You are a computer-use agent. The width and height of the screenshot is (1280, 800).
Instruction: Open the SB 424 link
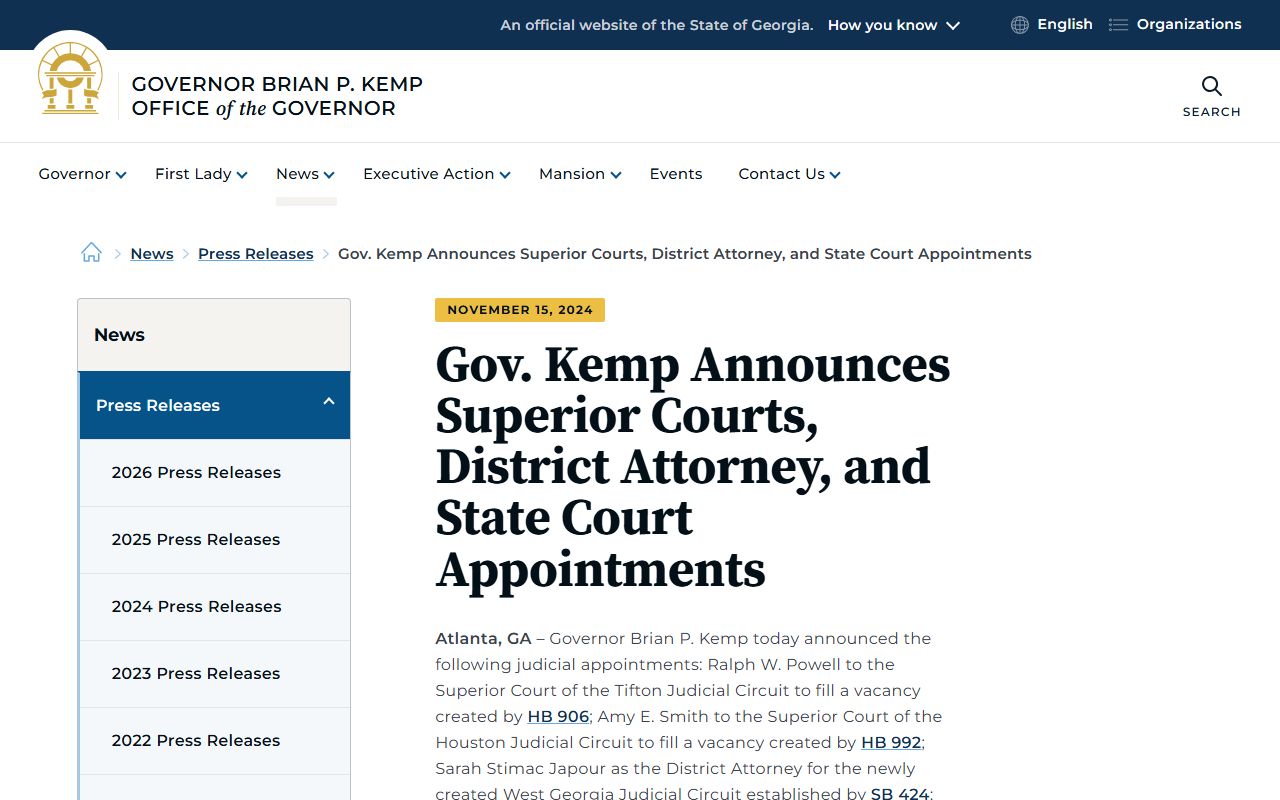click(900, 794)
